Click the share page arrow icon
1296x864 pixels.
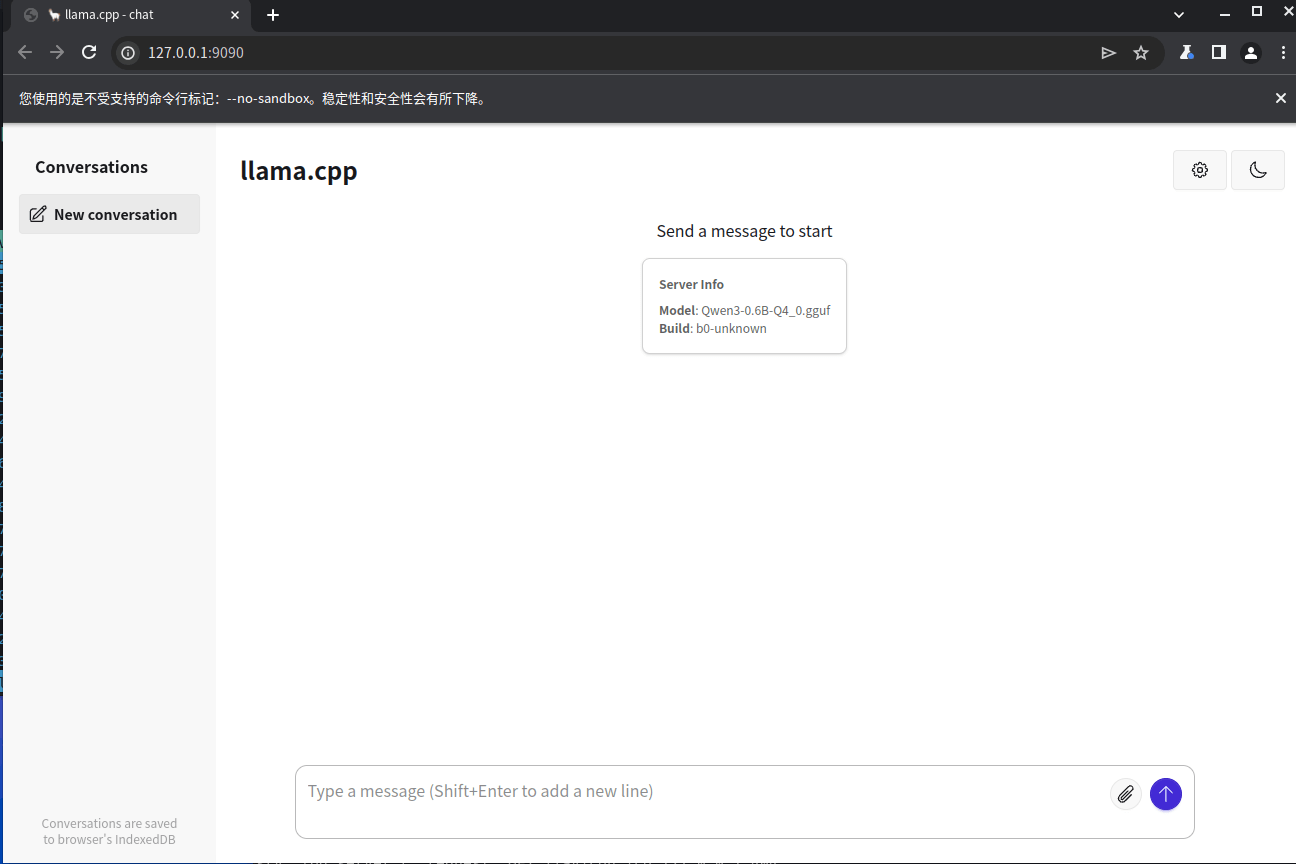pos(1108,53)
